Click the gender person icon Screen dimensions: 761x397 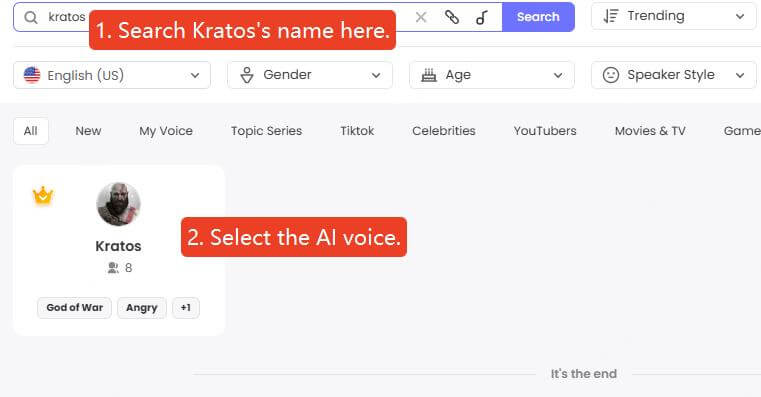click(247, 75)
